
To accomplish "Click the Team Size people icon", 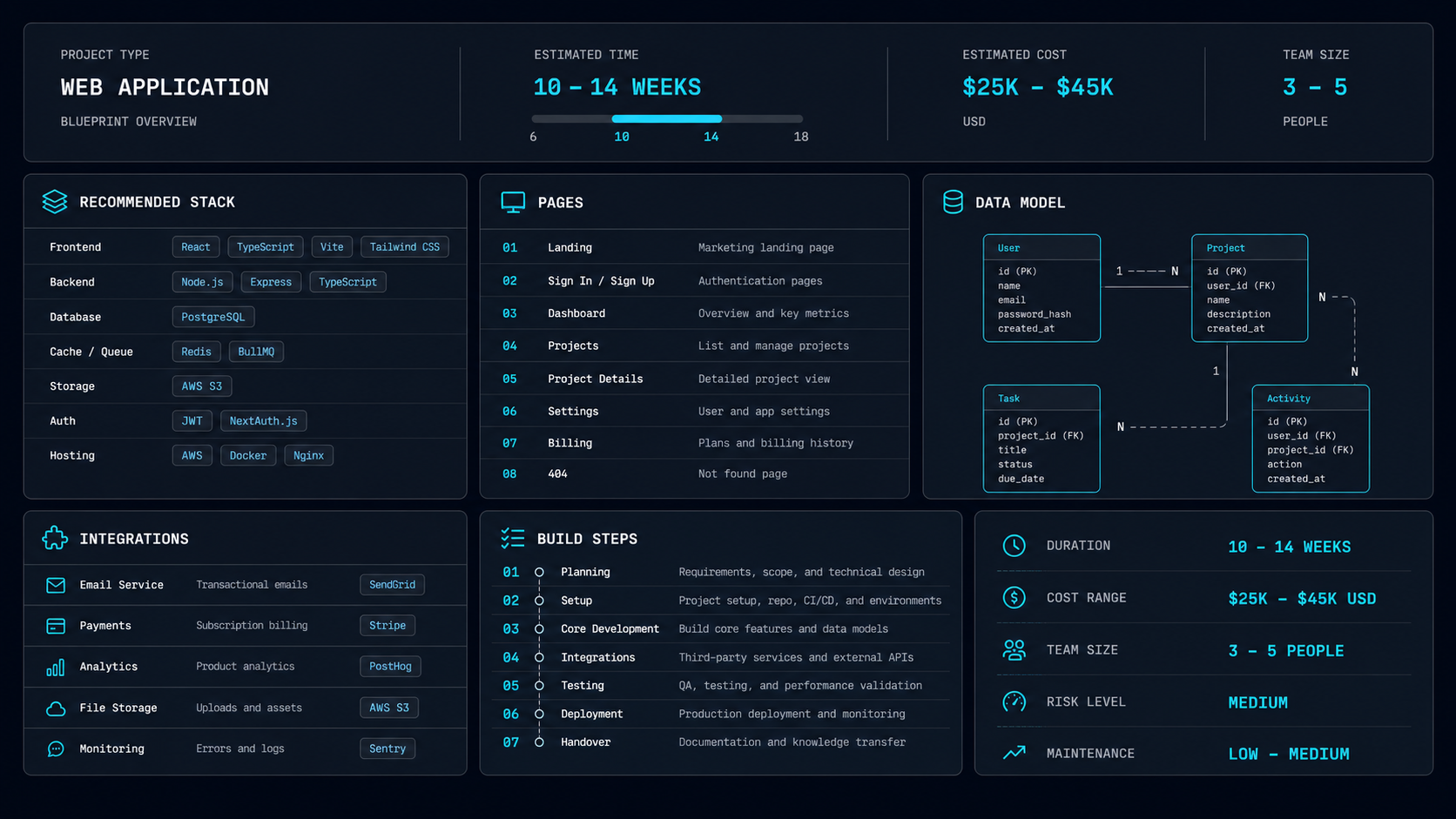I will click(x=1014, y=650).
